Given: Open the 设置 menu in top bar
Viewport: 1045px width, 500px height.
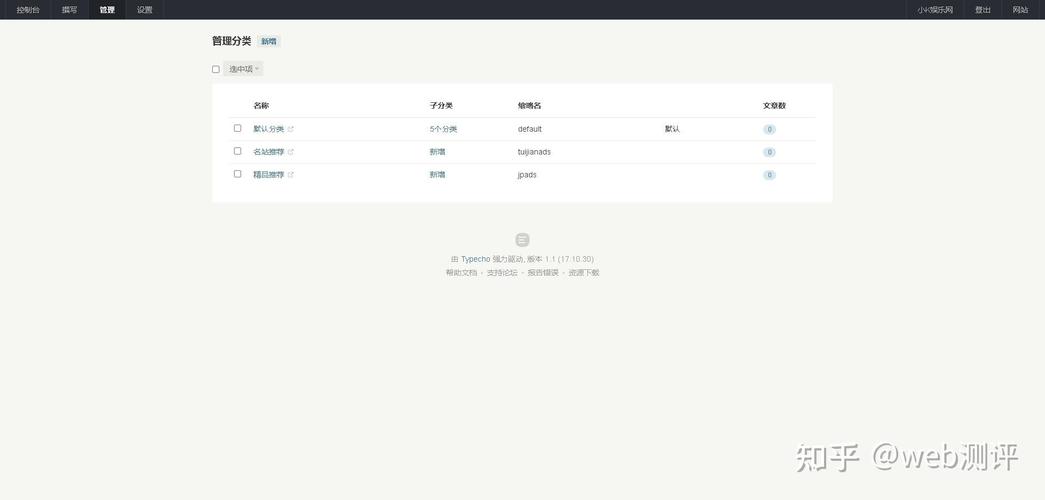Looking at the screenshot, I should [145, 10].
